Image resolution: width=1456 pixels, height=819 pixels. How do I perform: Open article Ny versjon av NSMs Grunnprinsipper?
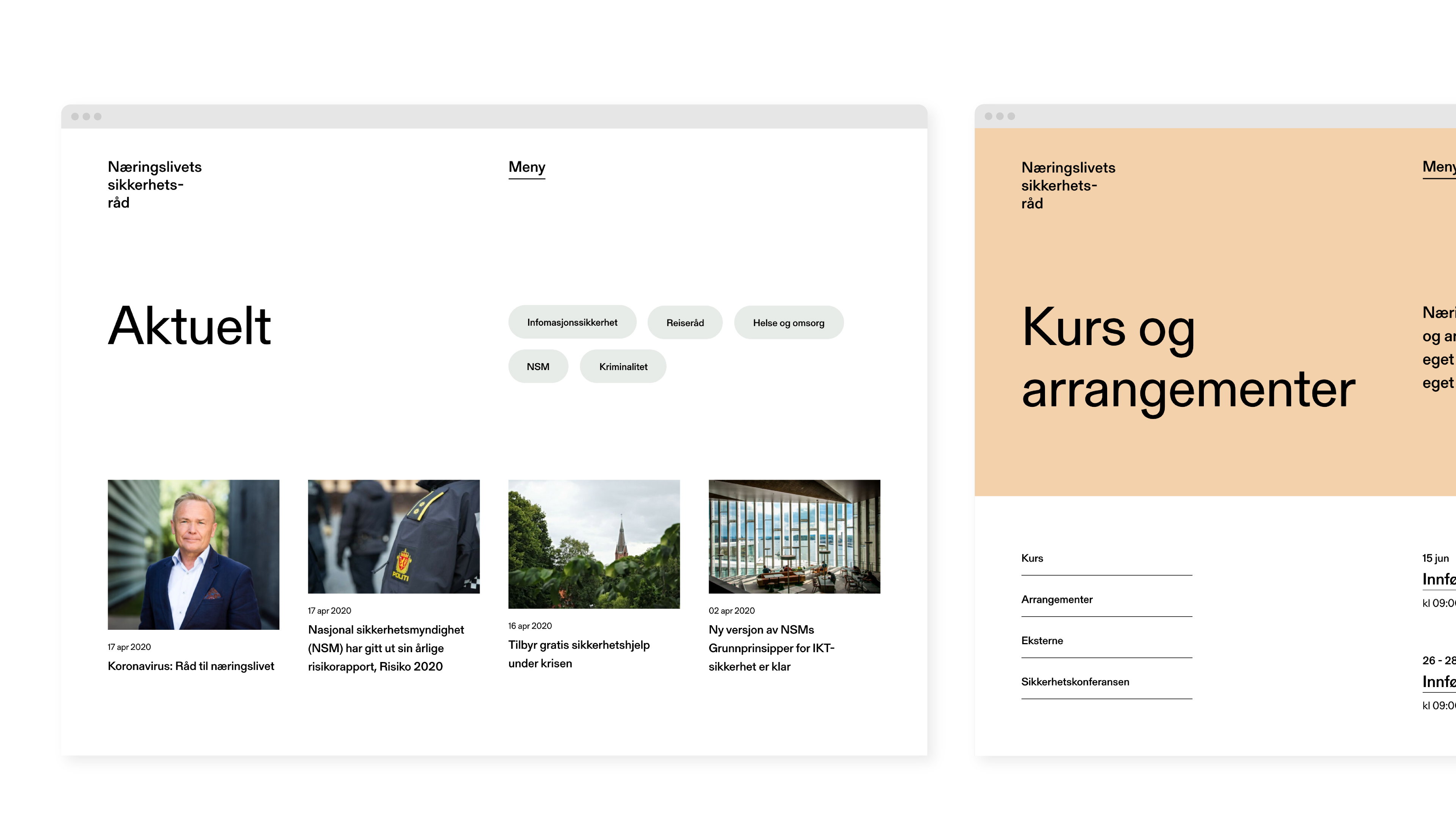click(x=772, y=648)
